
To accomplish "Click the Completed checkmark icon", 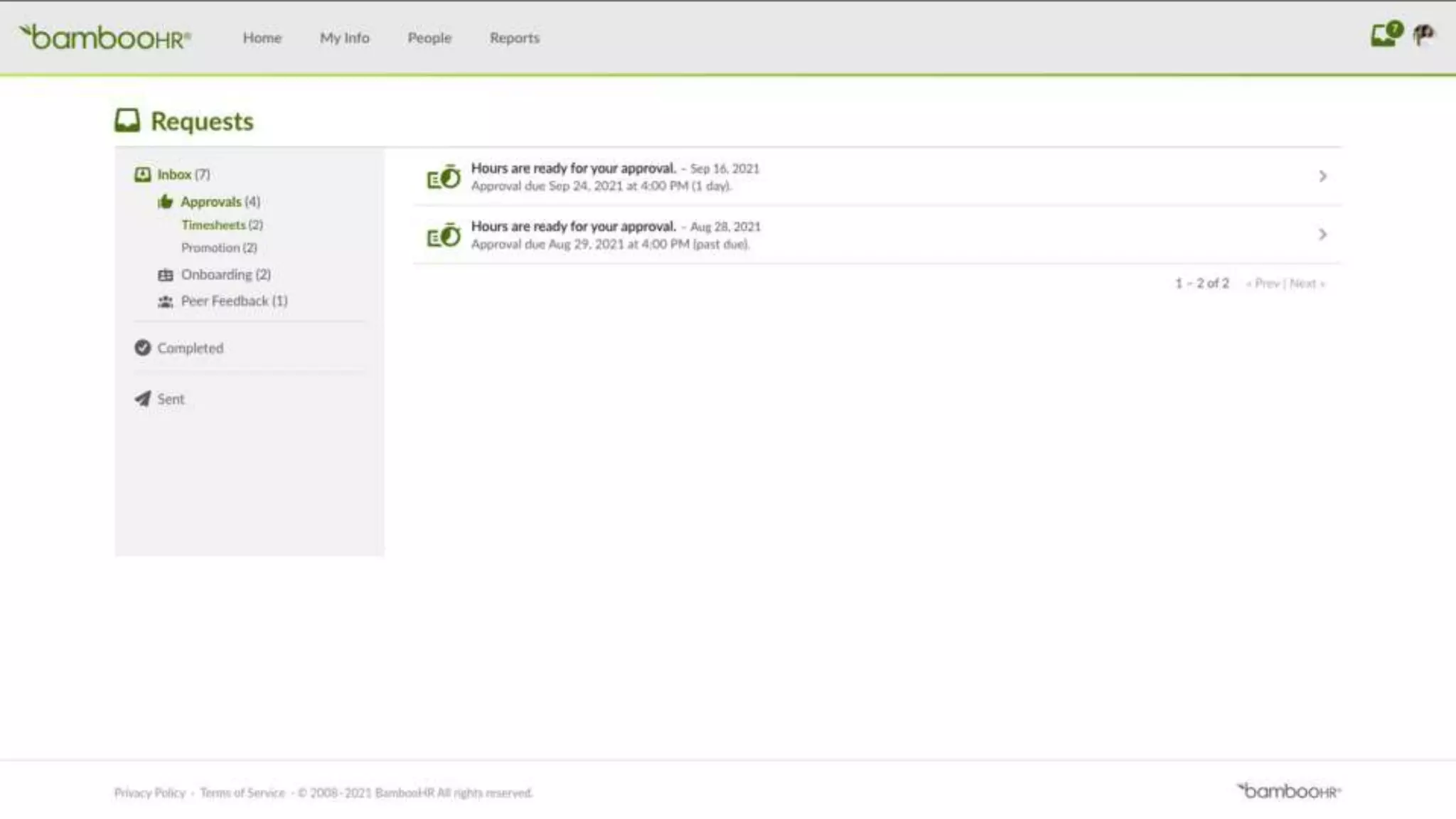I will coord(142,348).
